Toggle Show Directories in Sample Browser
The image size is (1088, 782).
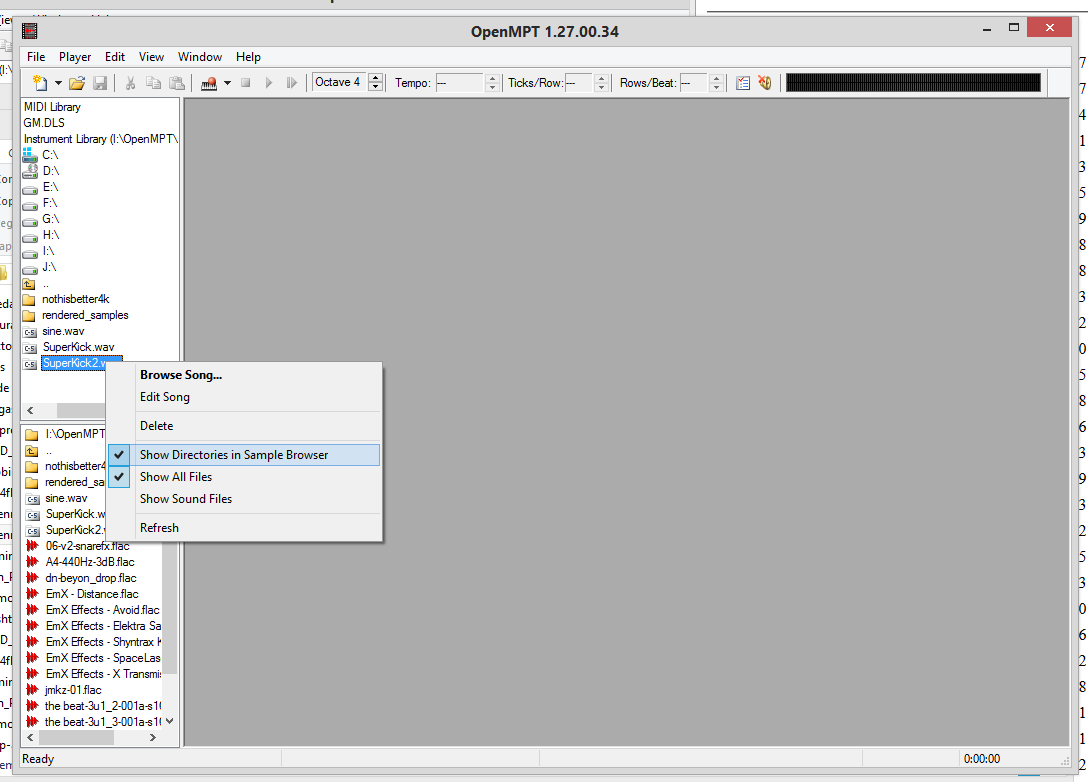(244, 455)
